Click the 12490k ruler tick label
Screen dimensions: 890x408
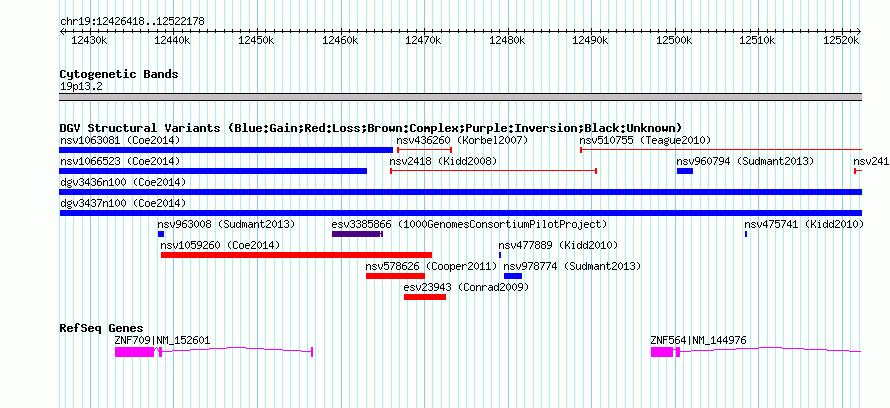click(x=591, y=40)
